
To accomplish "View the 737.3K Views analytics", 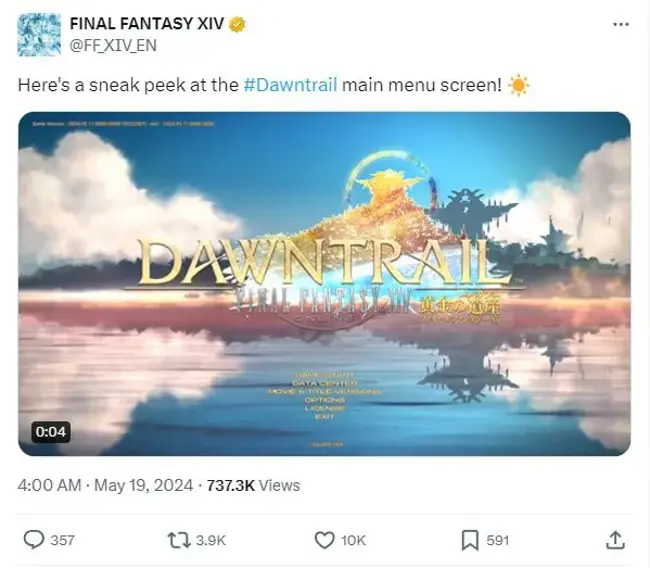I will (253, 485).
